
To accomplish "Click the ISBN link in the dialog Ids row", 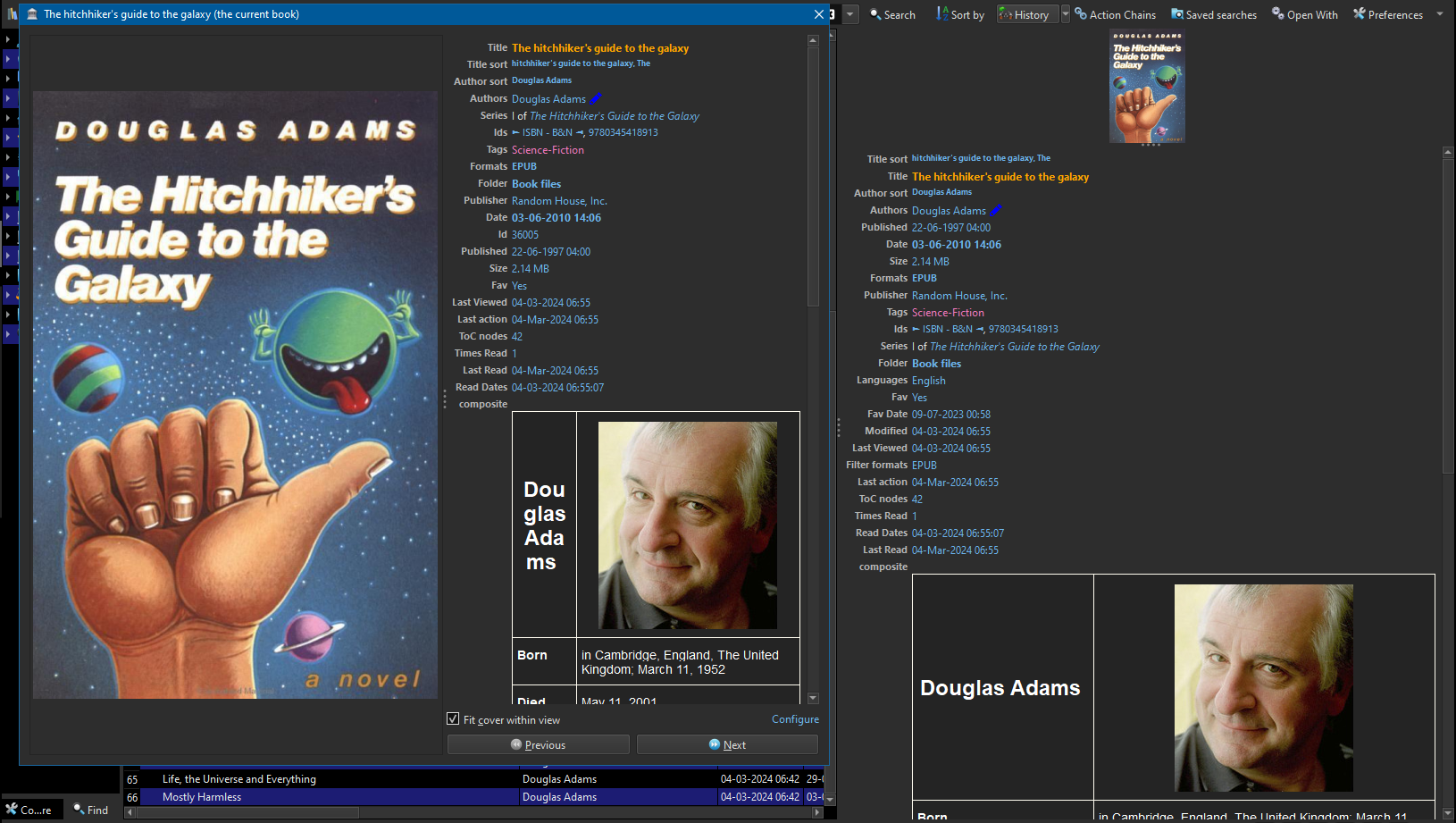I will click(x=532, y=132).
